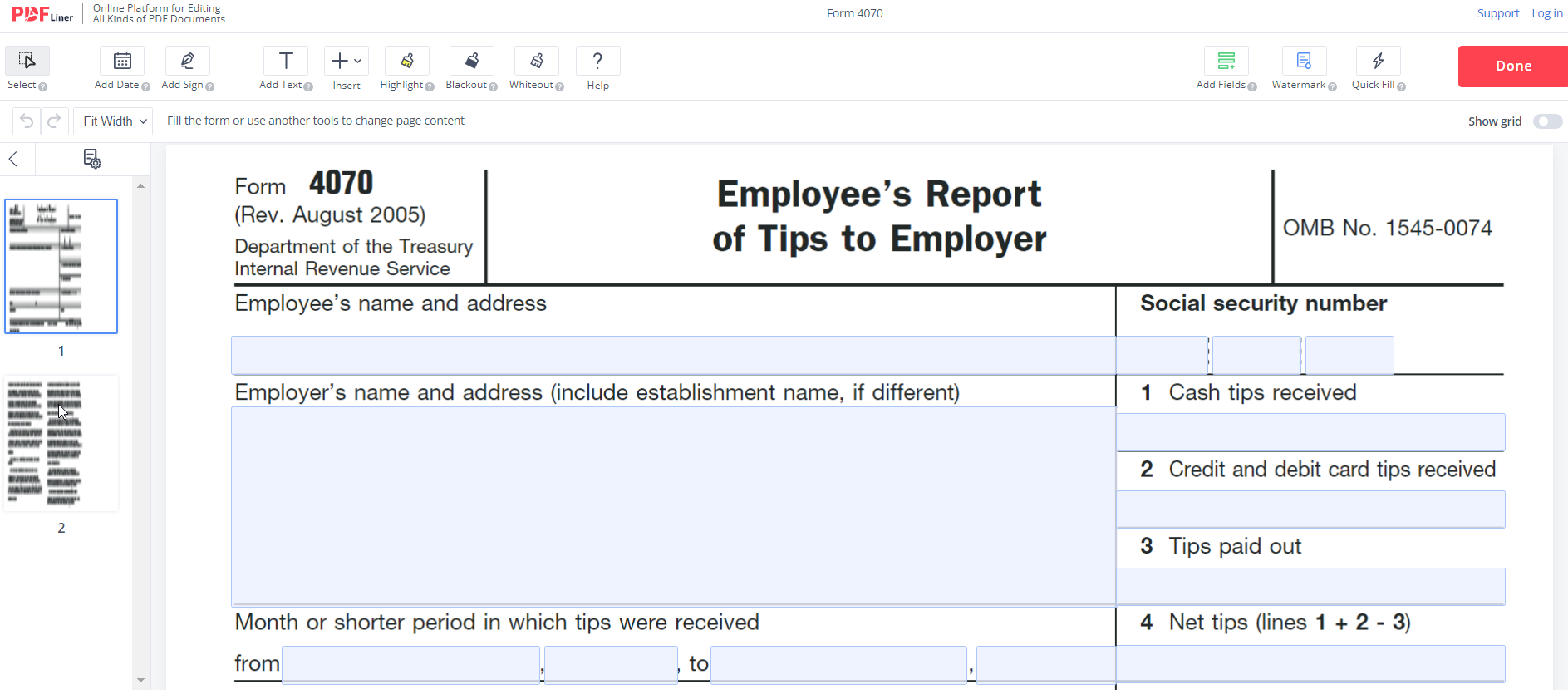This screenshot has width=1568, height=694.
Task: Open the Add Sign tool
Action: [x=187, y=62]
